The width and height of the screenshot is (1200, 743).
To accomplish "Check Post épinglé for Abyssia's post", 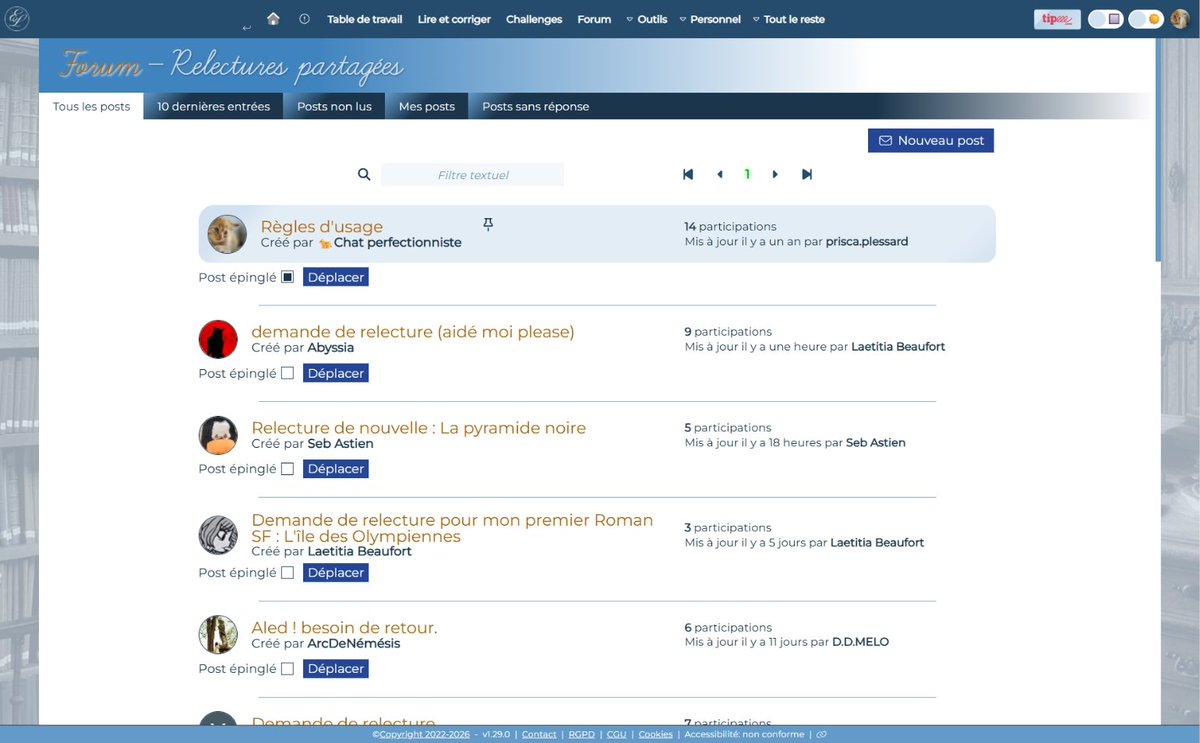I will tap(288, 373).
